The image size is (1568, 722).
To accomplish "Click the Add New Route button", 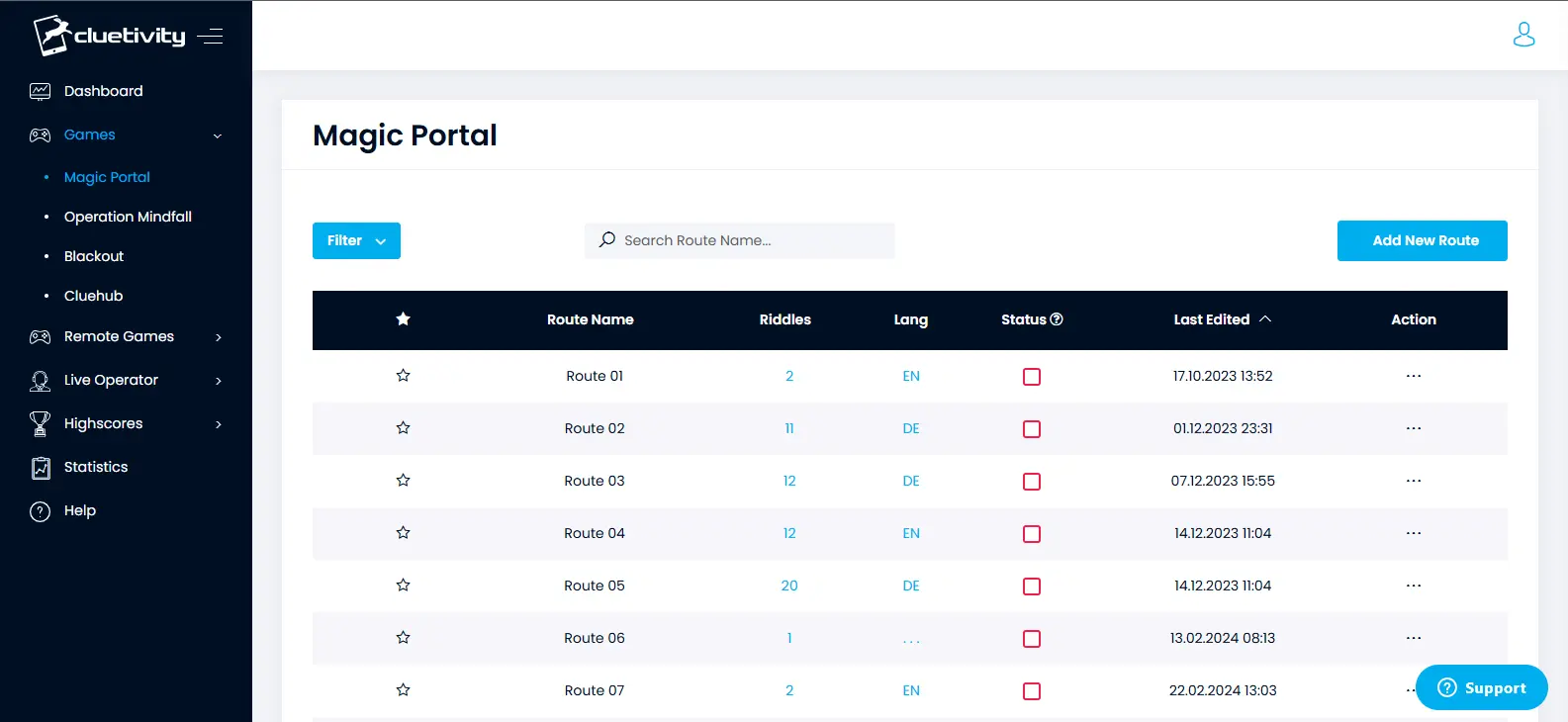I will coord(1422,240).
